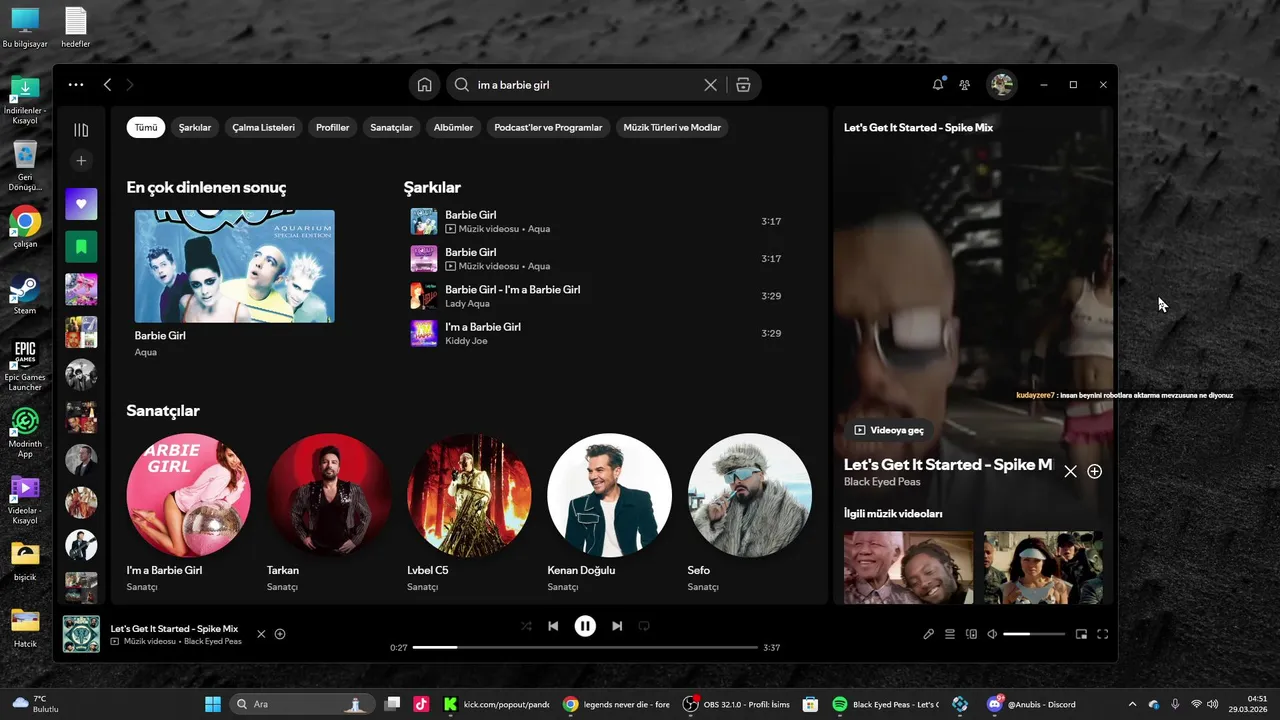Expand Your Library sidebar icon
Screen dimensions: 1280x720
(x=81, y=130)
